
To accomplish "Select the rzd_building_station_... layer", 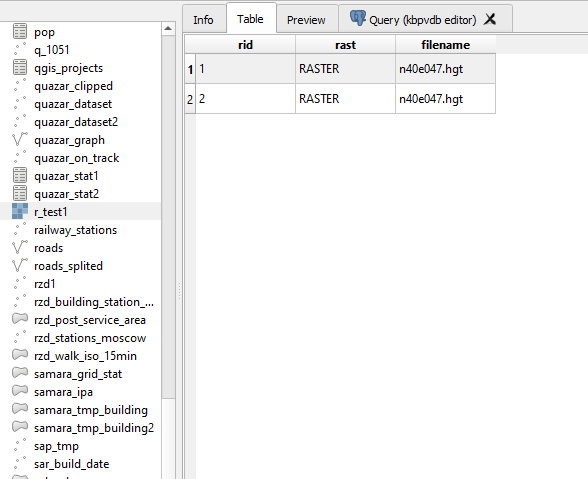I will [94, 302].
